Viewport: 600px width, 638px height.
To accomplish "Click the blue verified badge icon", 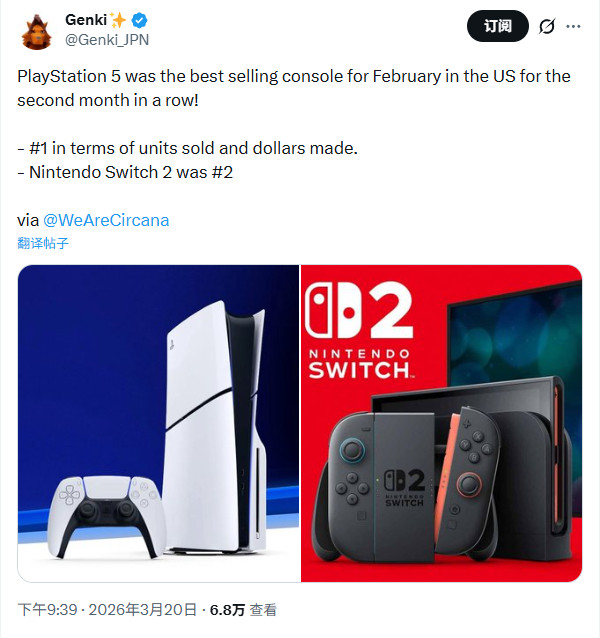I will pyautogui.click(x=140, y=20).
